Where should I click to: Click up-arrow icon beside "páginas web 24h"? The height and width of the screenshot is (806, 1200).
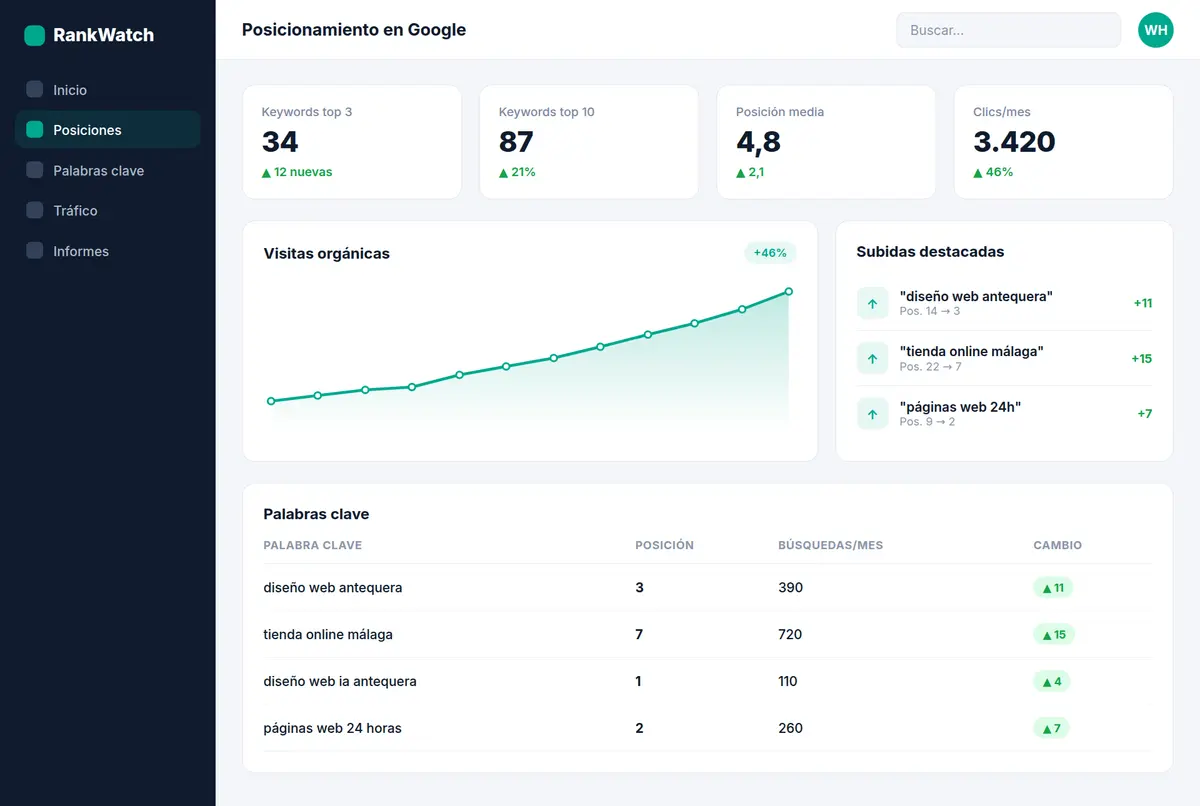(872, 413)
